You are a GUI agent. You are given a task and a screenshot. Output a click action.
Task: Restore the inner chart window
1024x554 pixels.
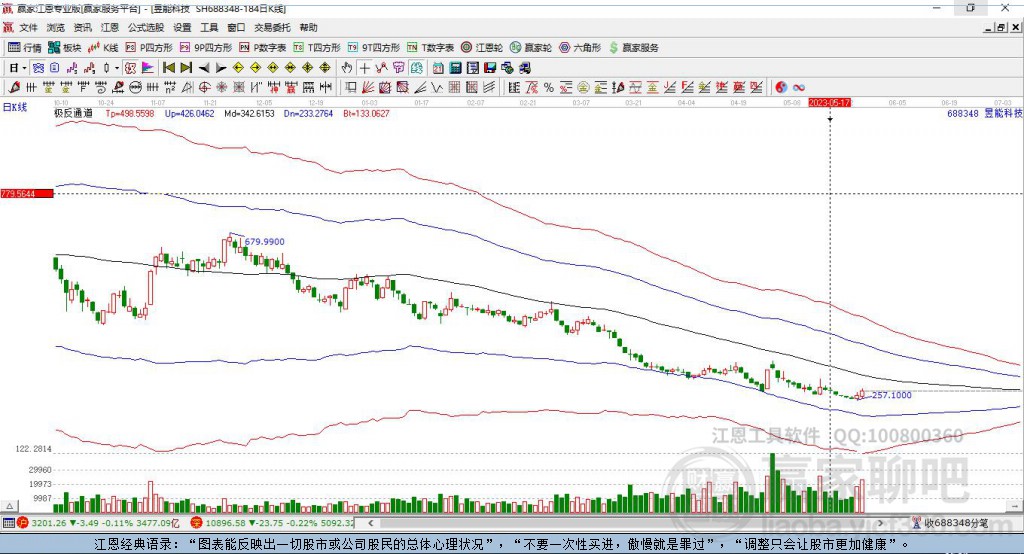pos(1001,27)
